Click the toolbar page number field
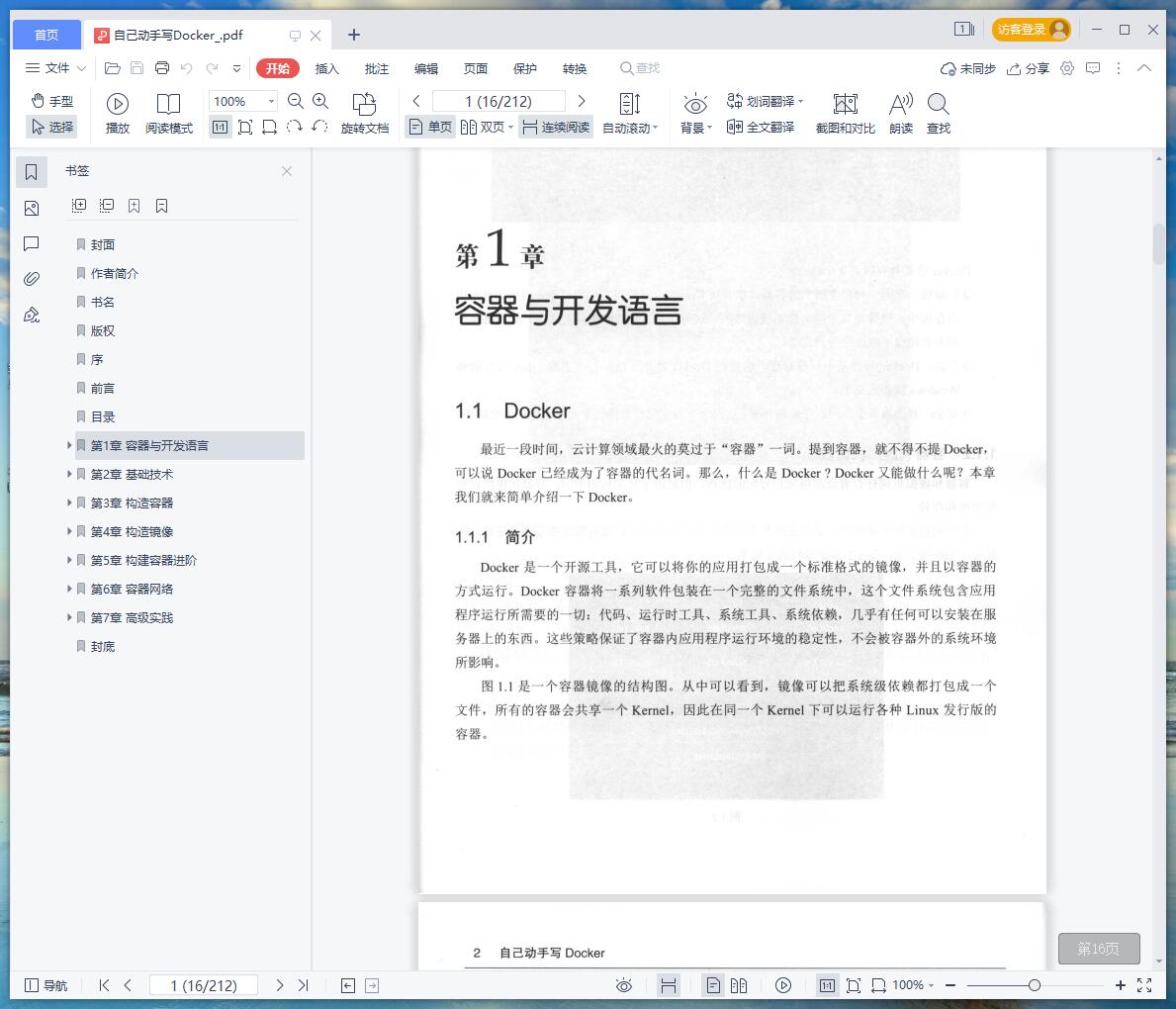 point(498,101)
